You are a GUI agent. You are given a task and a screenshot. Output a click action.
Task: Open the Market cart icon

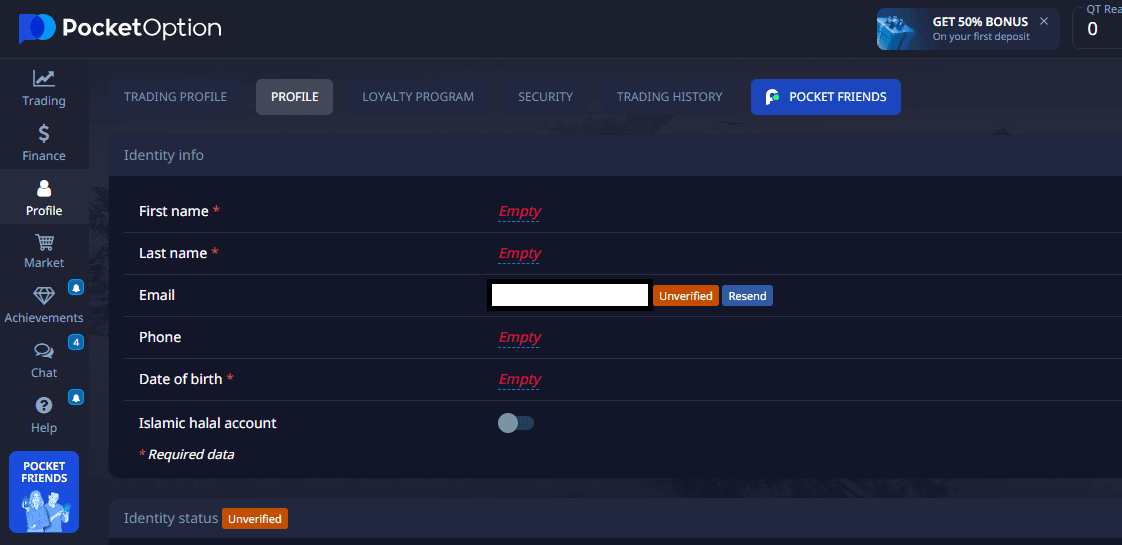[44, 242]
